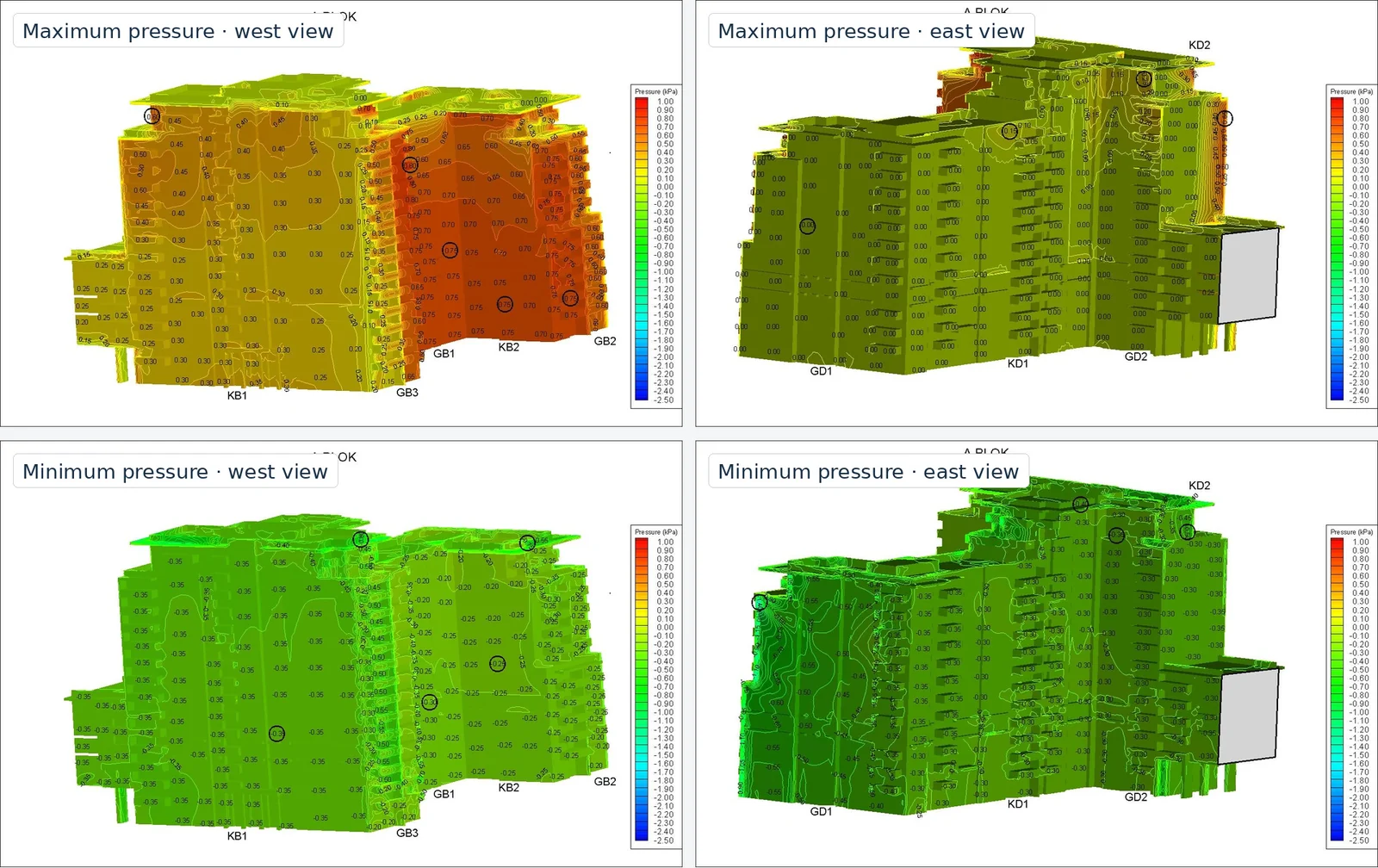Click color scale bar in maximum west view legend
1378x868 pixels.
(x=642, y=249)
